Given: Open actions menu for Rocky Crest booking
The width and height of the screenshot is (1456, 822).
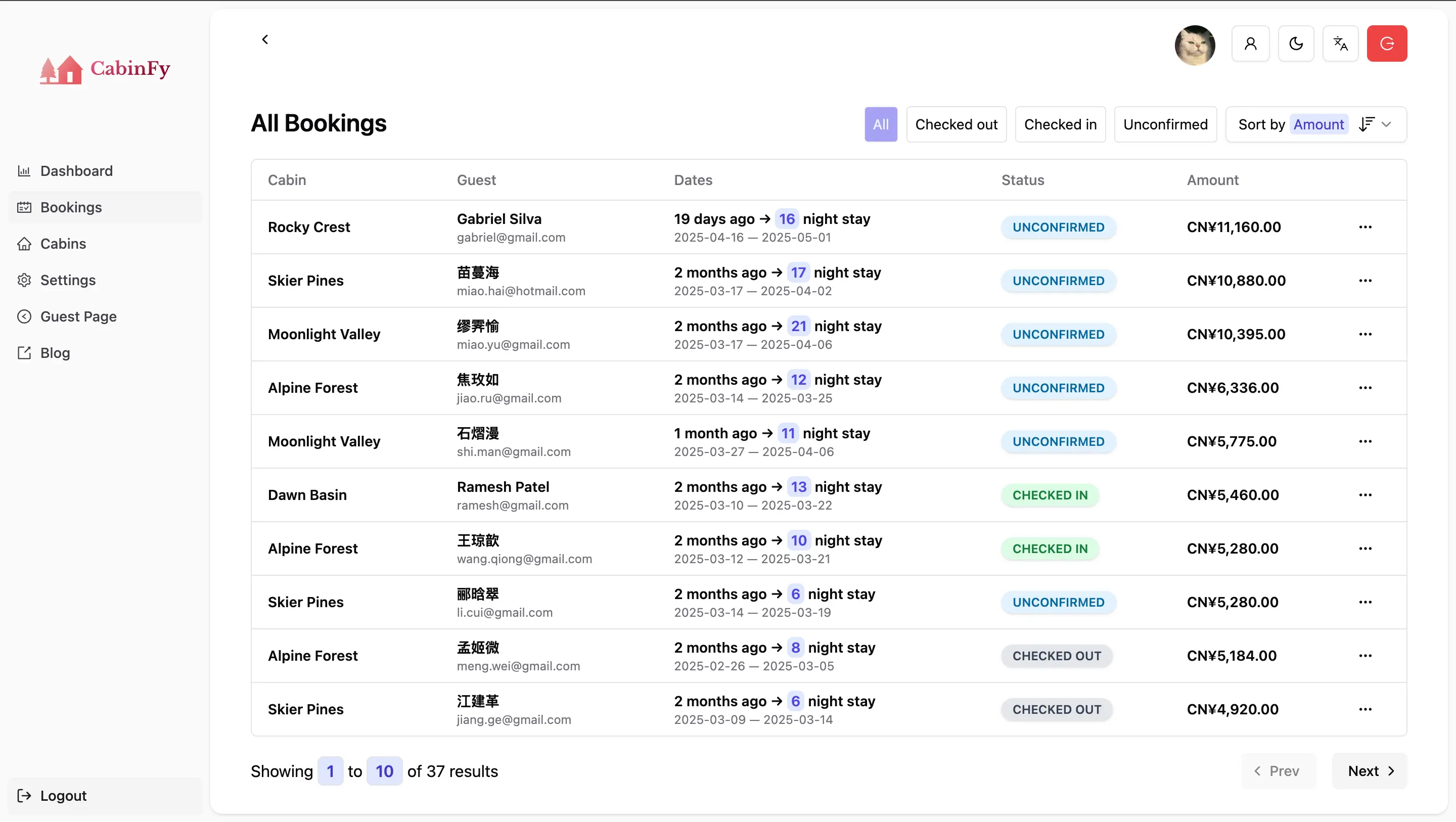Looking at the screenshot, I should [1365, 227].
